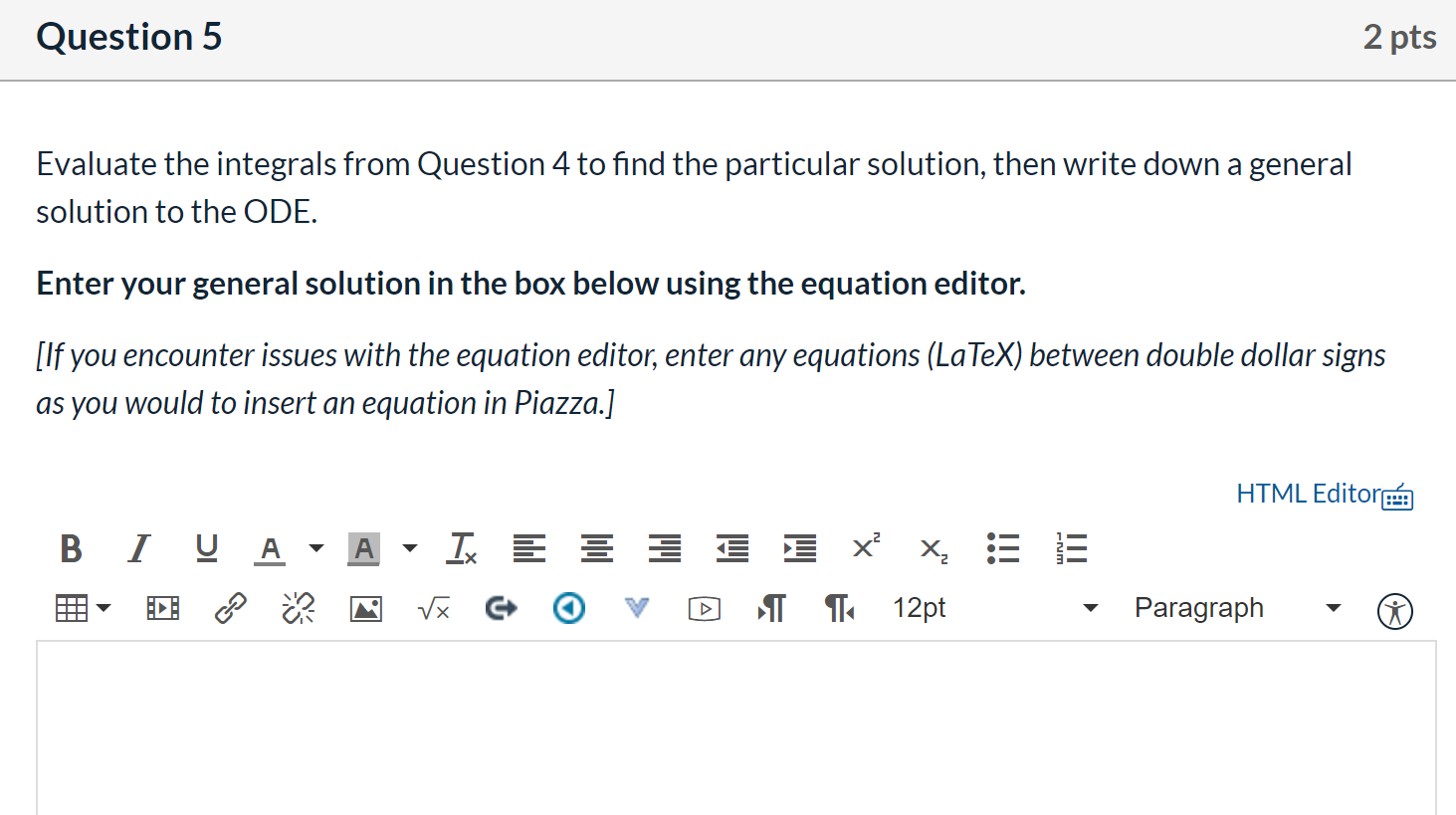Image resolution: width=1456 pixels, height=815 pixels.
Task: Open the Paragraph format dropdown
Action: 1238,608
